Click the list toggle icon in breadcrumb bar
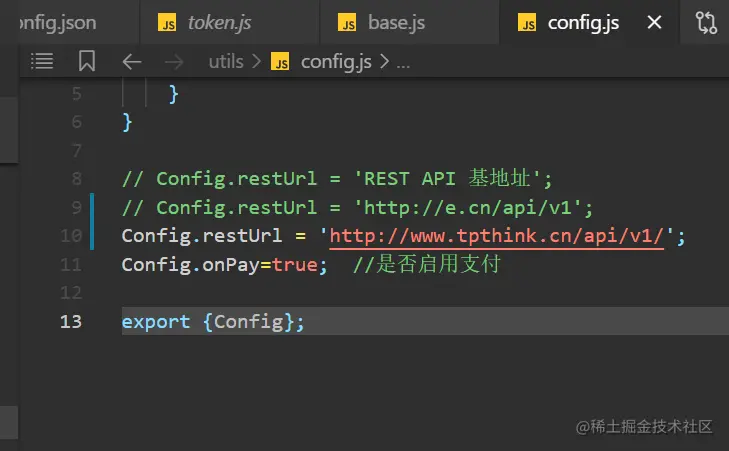This screenshot has height=451, width=729. click(x=42, y=61)
